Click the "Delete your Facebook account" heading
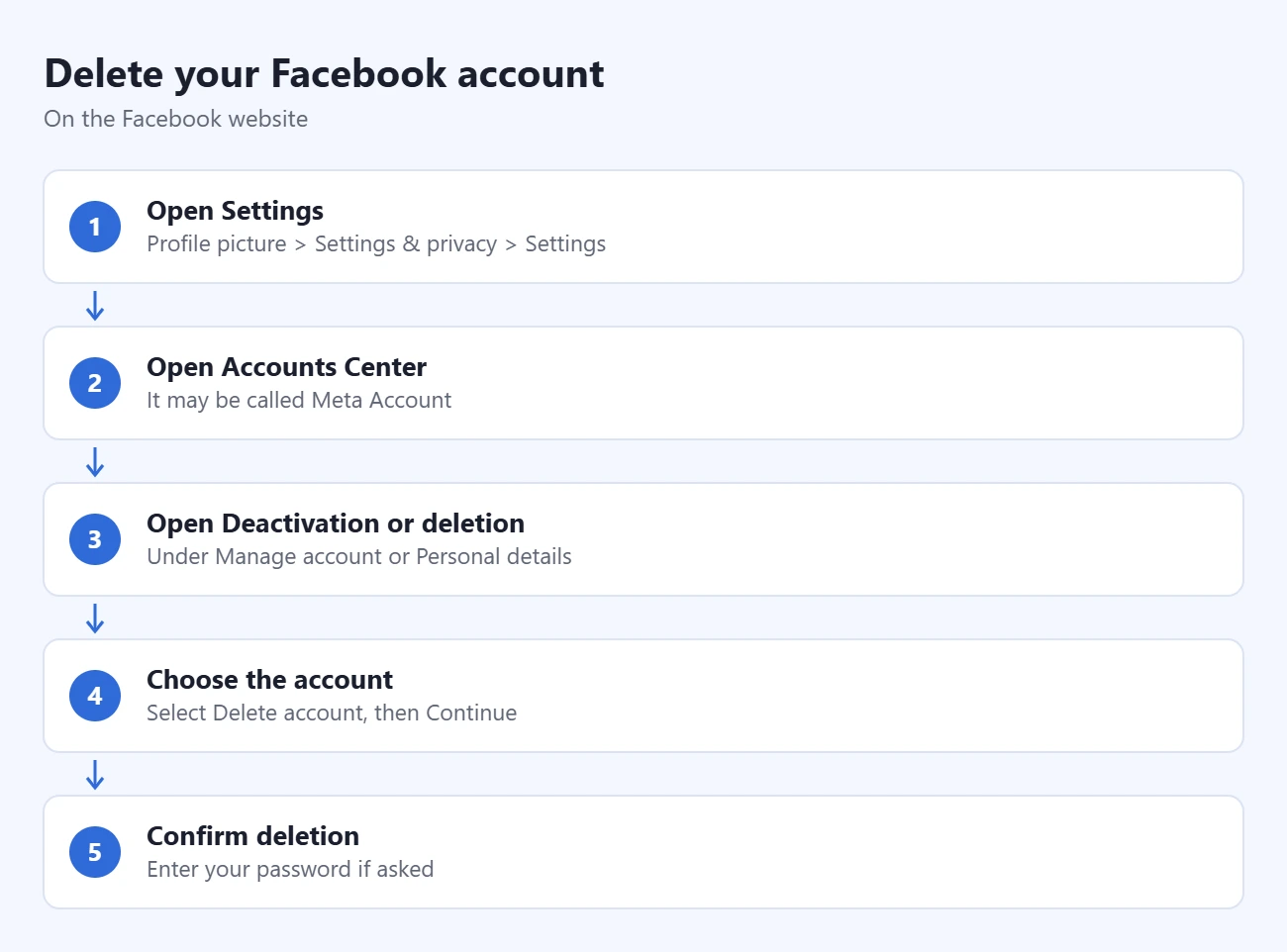The image size is (1287, 952). coord(324,74)
